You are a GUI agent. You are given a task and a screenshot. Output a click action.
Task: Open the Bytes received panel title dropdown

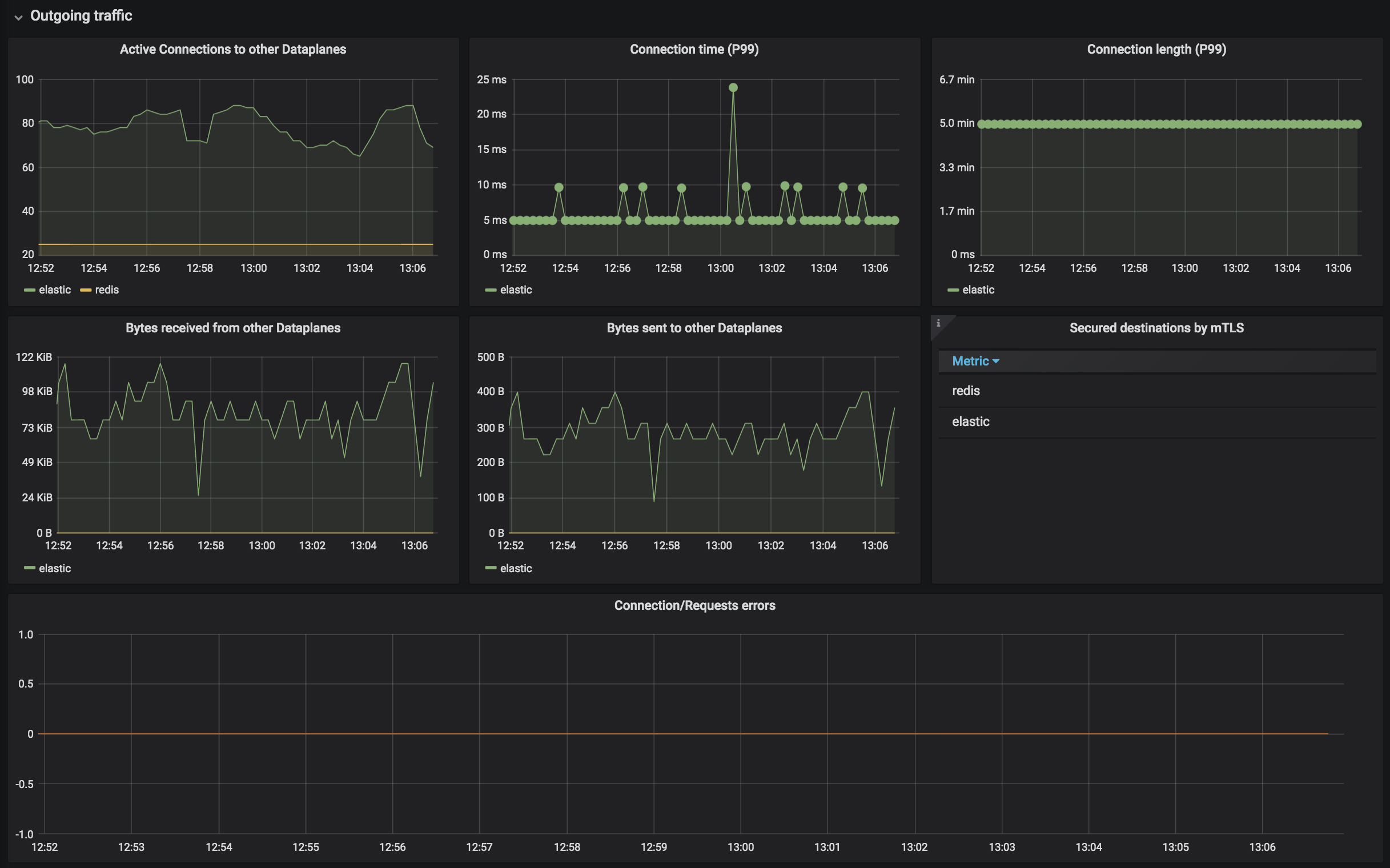(x=232, y=328)
